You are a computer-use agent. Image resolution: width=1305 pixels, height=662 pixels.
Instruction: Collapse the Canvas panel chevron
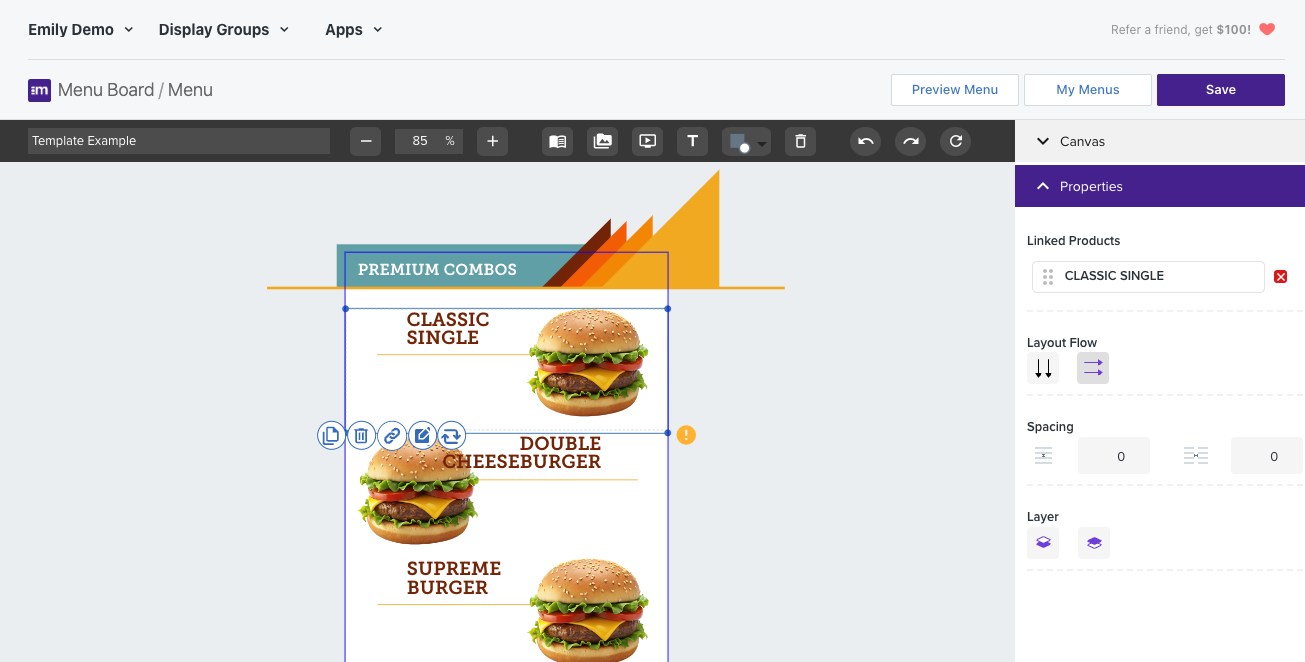[x=1043, y=141]
